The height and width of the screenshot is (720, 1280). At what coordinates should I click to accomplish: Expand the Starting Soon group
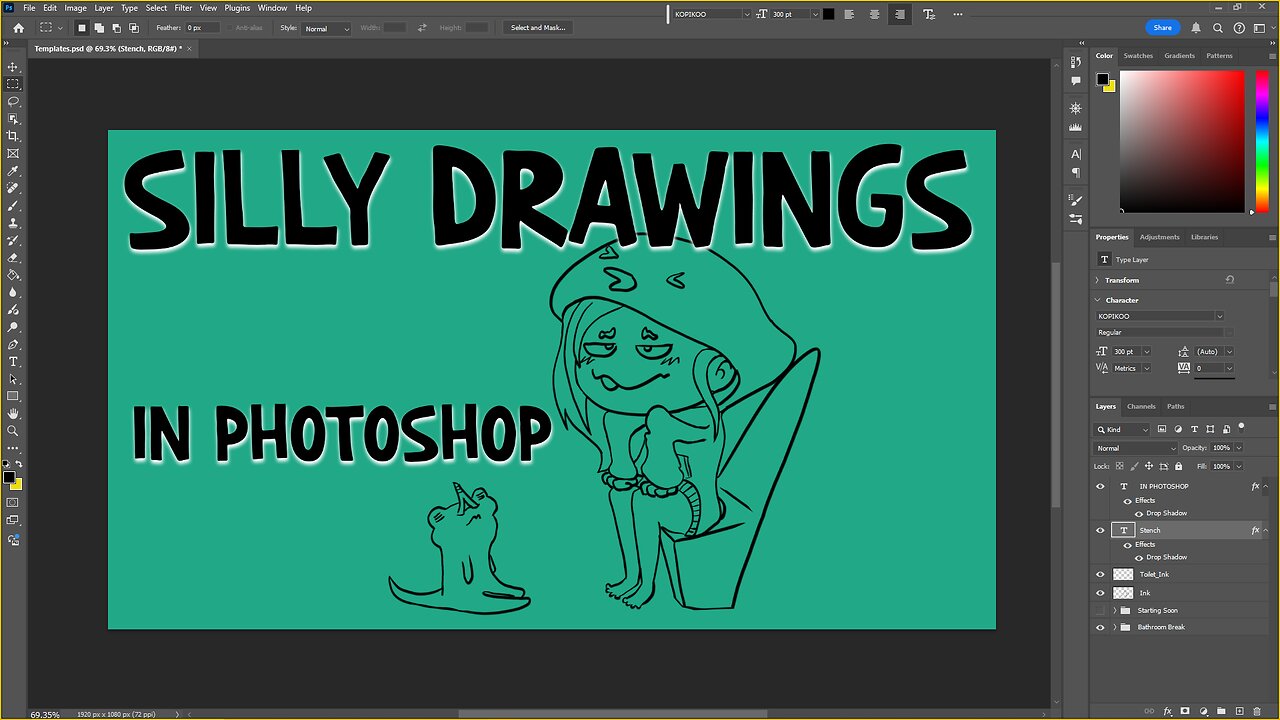1114,610
